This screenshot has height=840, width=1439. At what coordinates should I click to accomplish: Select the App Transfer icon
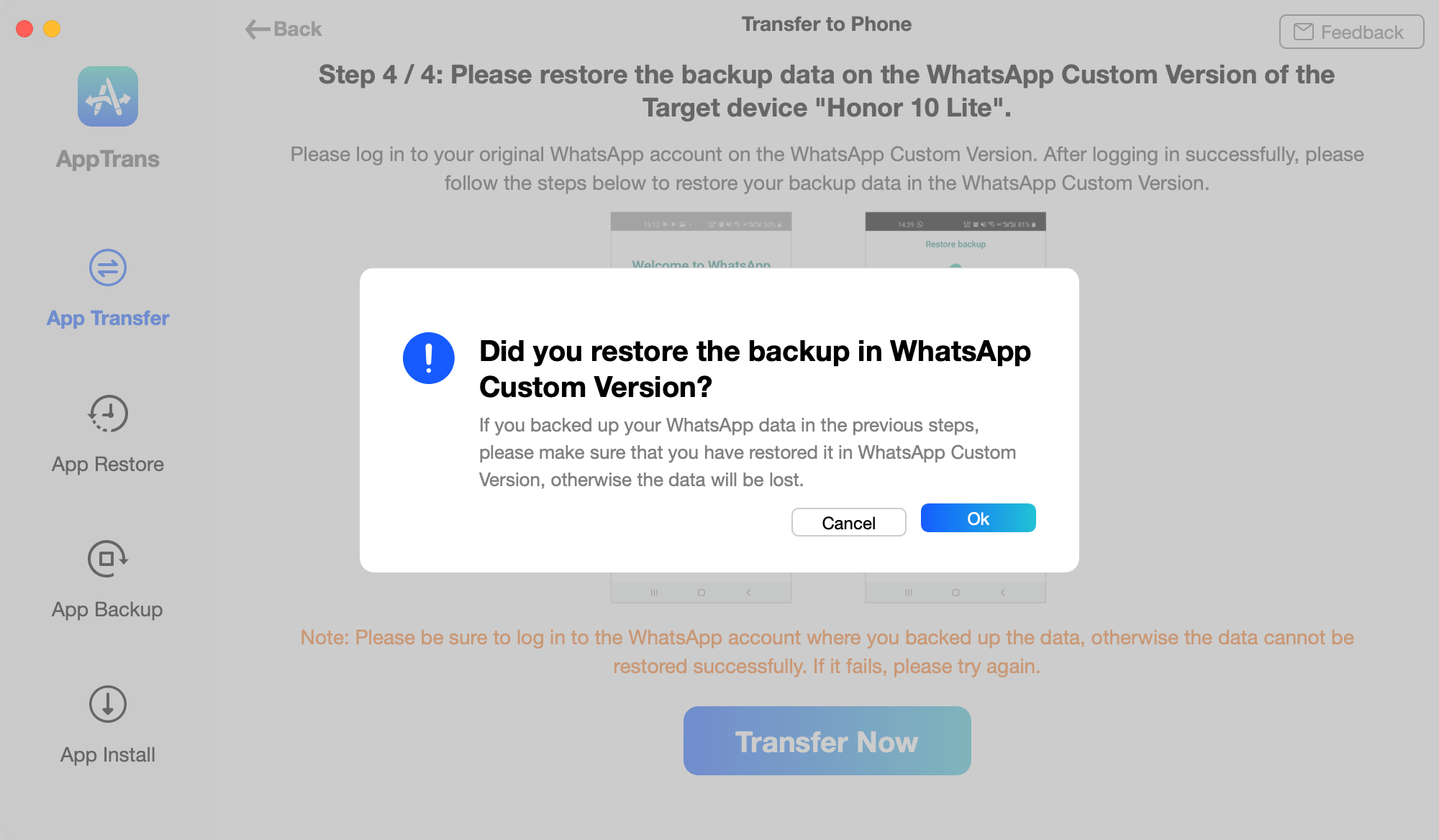(x=107, y=266)
